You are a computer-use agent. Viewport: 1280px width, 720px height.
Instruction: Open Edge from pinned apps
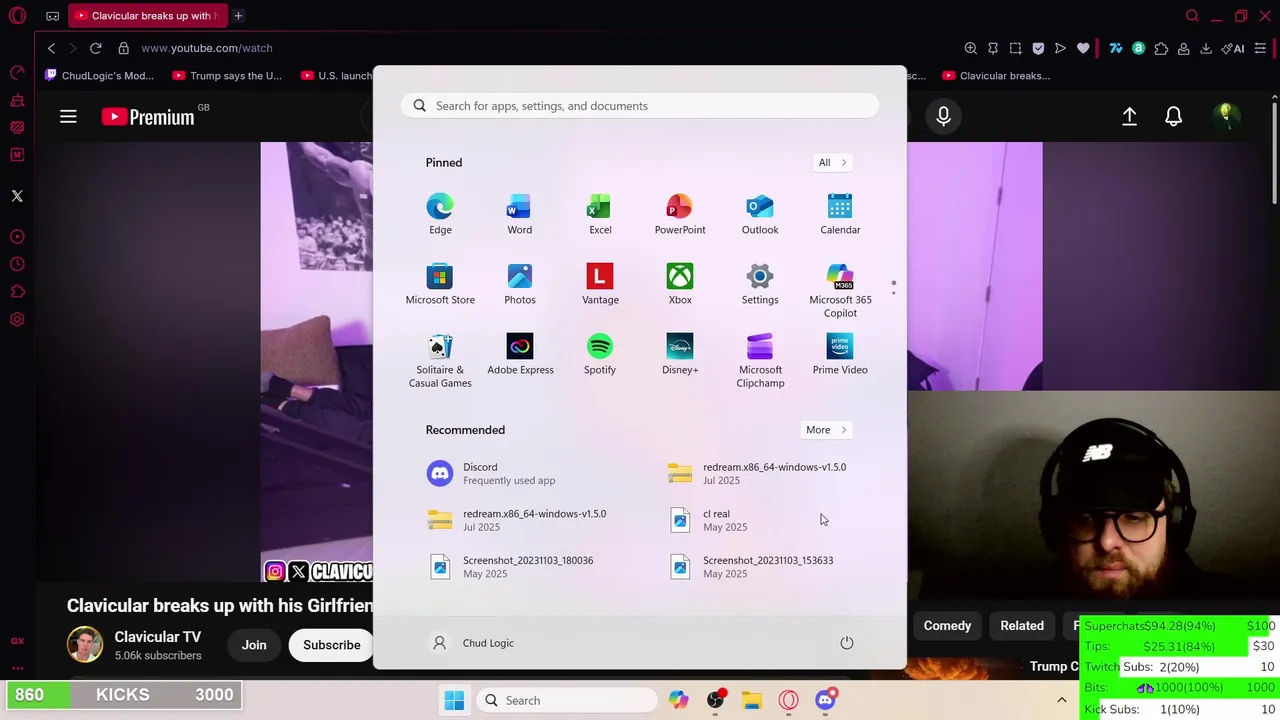click(440, 214)
